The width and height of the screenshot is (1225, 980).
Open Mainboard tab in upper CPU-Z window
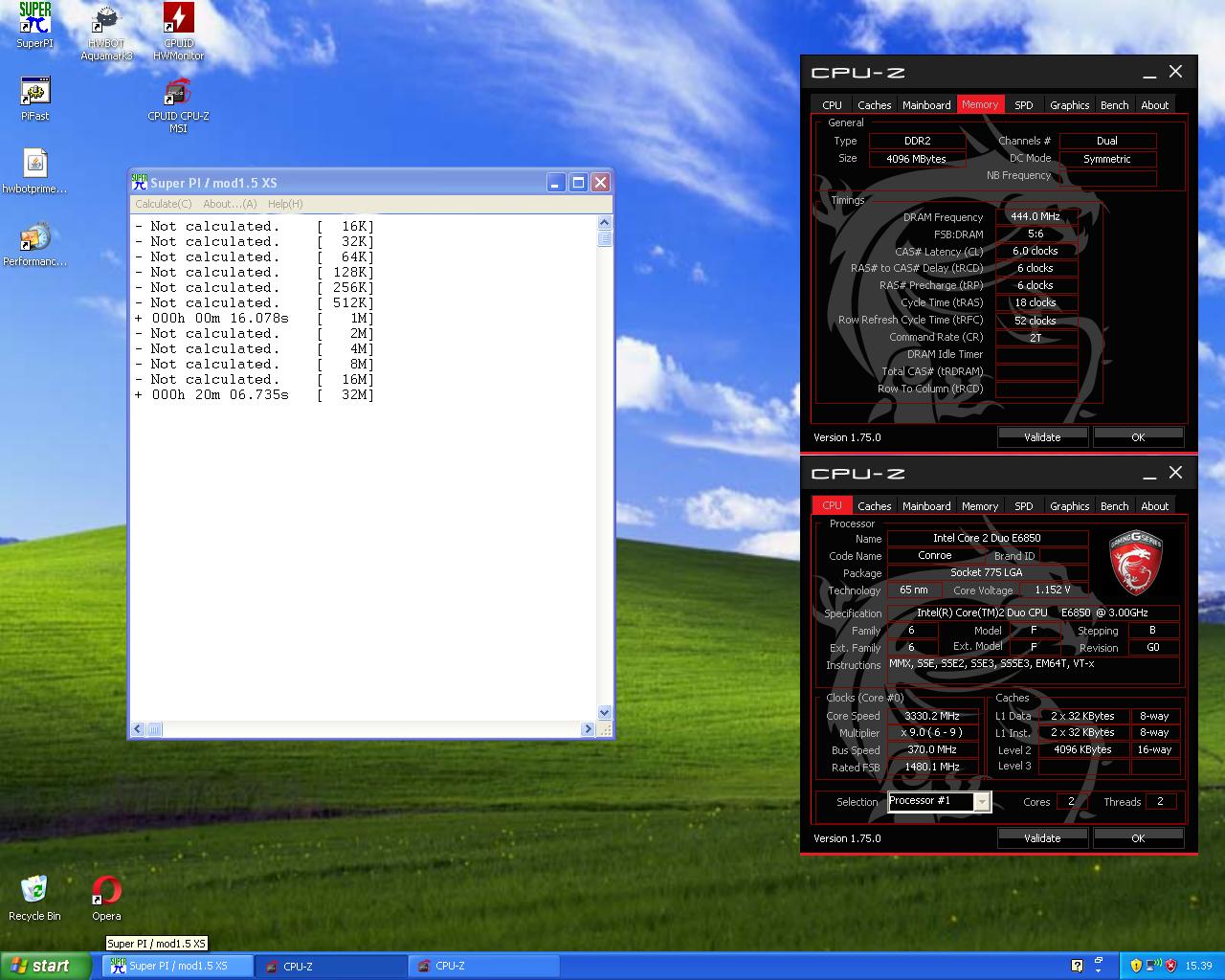tap(926, 105)
